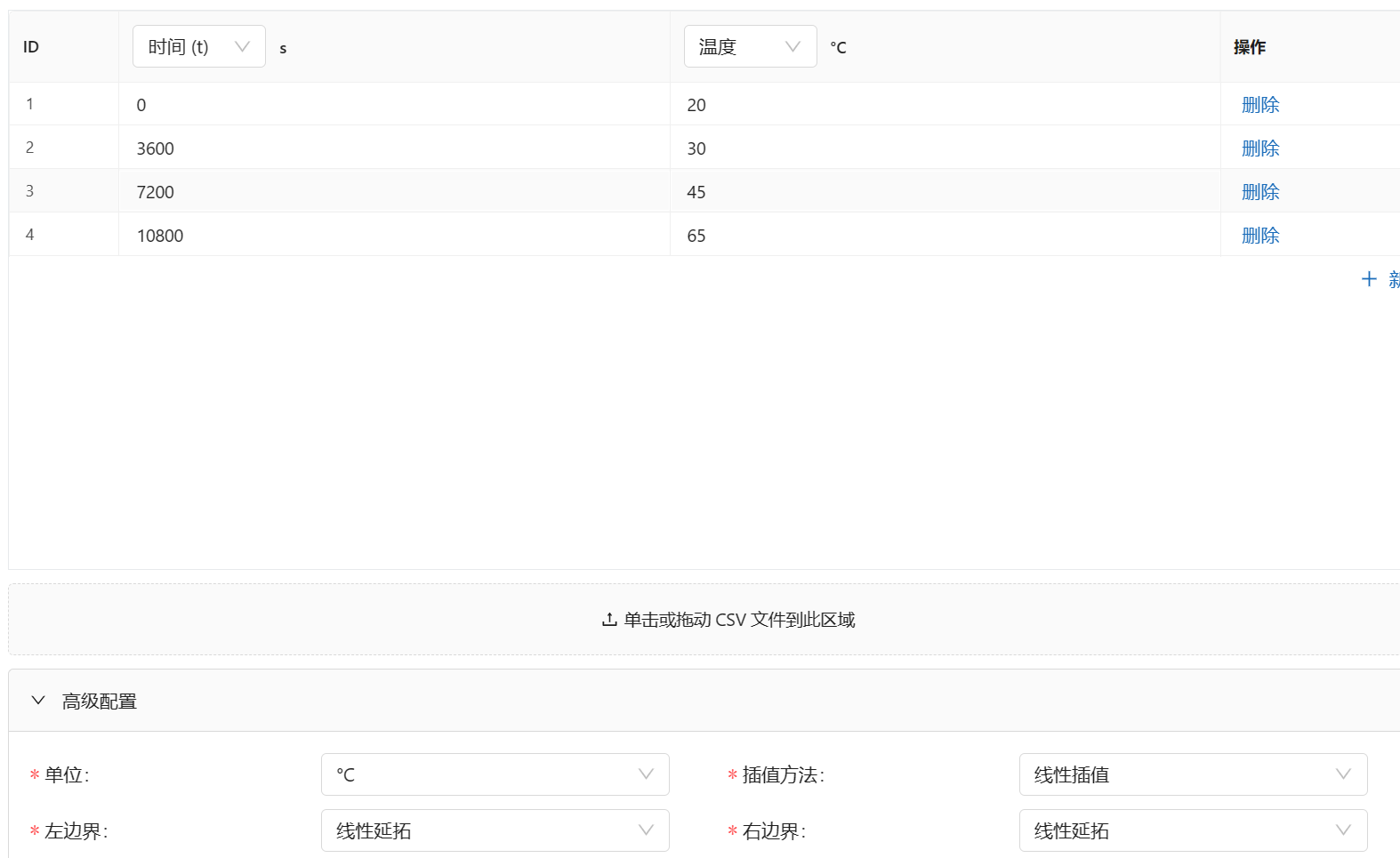Open the 温度 column dropdown
Viewport: 1400px width, 858px height.
[750, 46]
